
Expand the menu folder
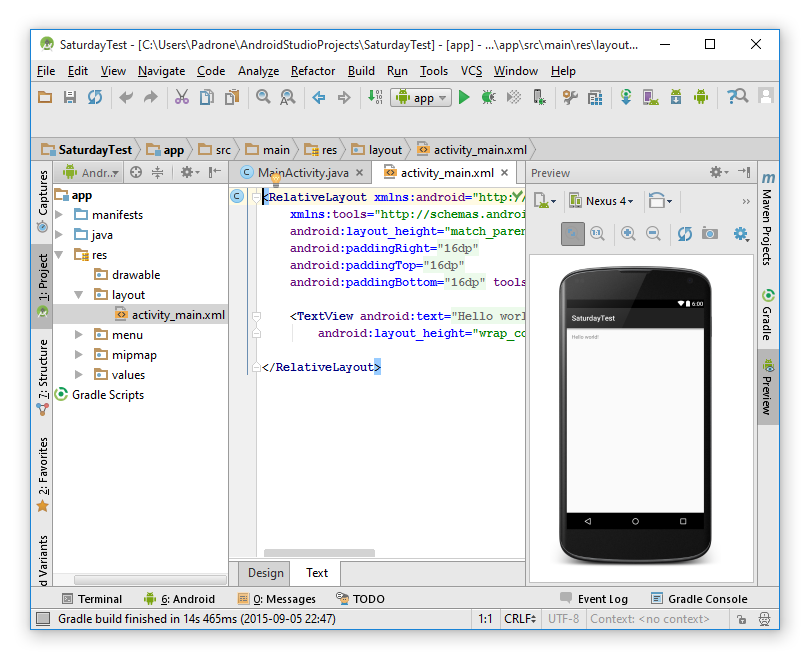[x=79, y=335]
